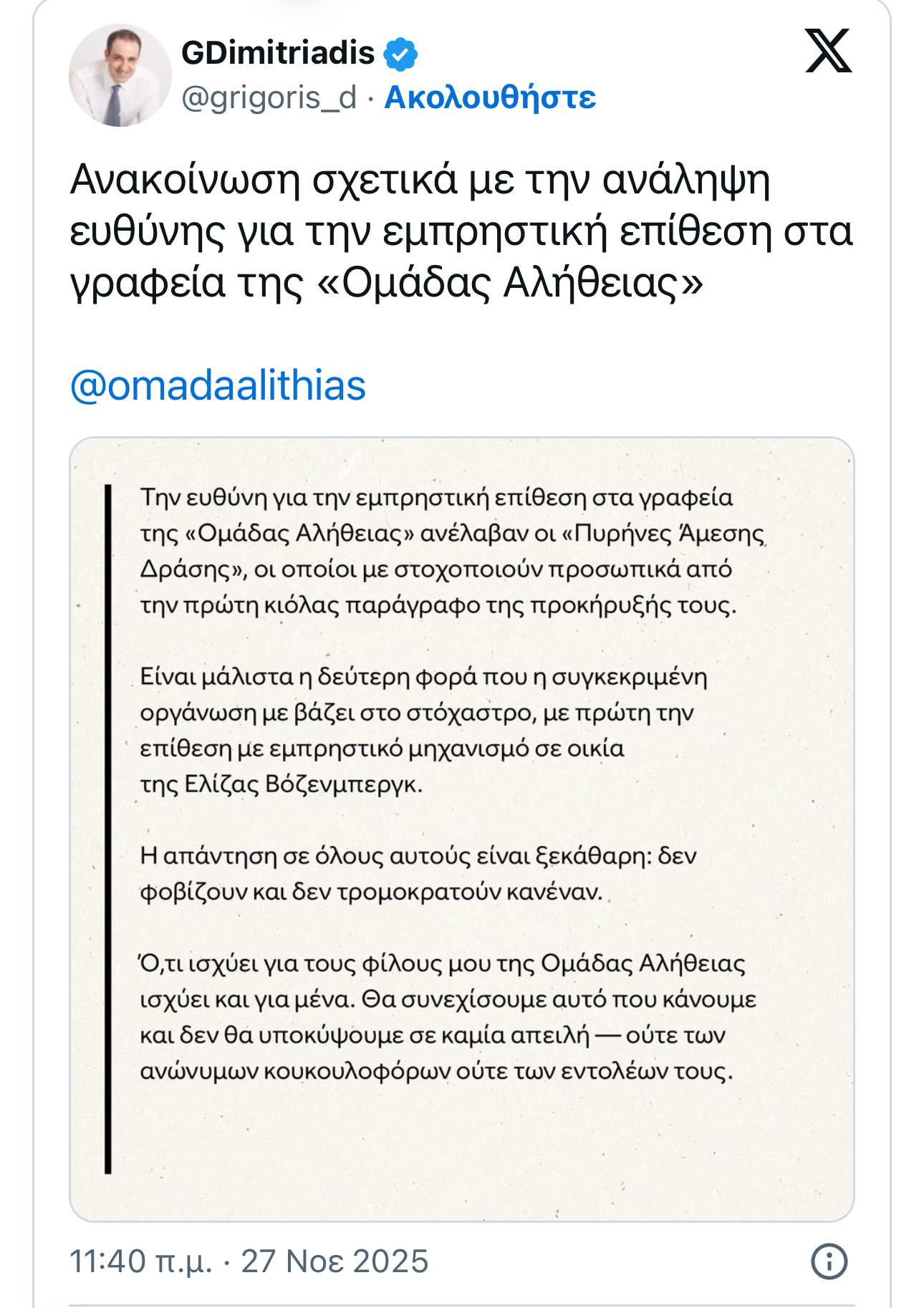The width and height of the screenshot is (924, 1308).
Task: Click the 11:40 π.μ. time
Action: 140,1261
